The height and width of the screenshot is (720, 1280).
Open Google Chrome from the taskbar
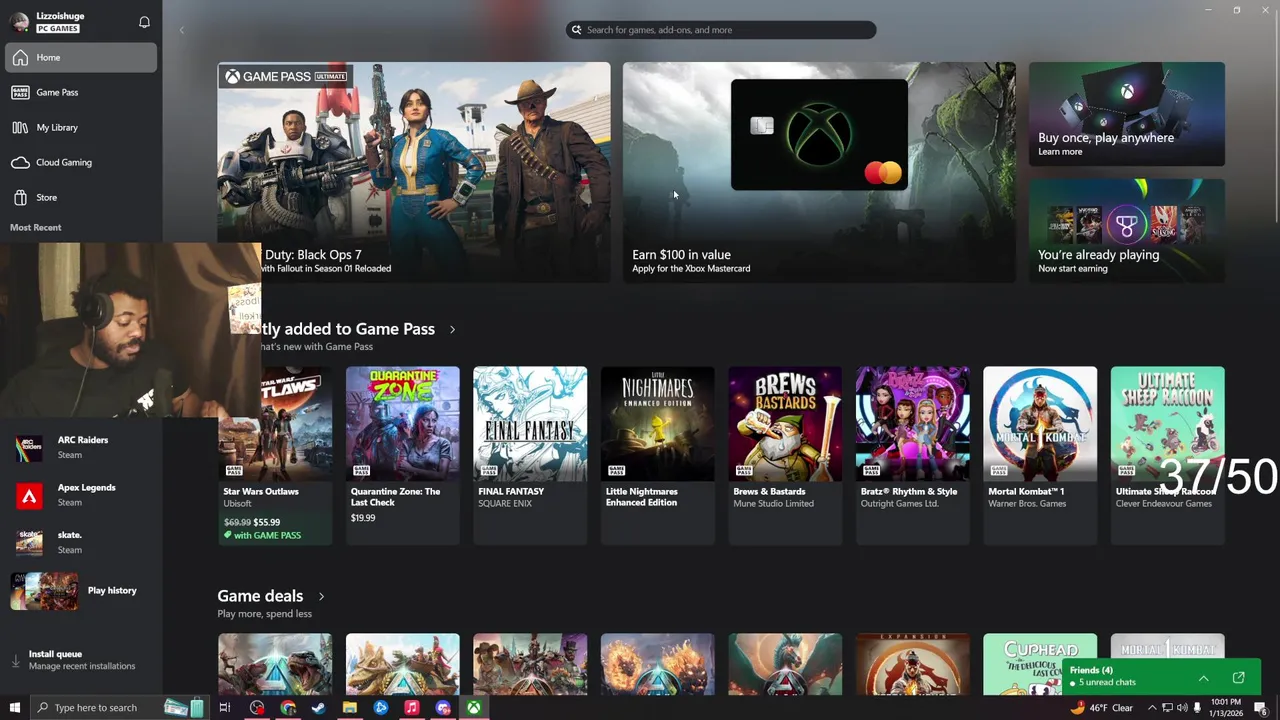[x=288, y=708]
